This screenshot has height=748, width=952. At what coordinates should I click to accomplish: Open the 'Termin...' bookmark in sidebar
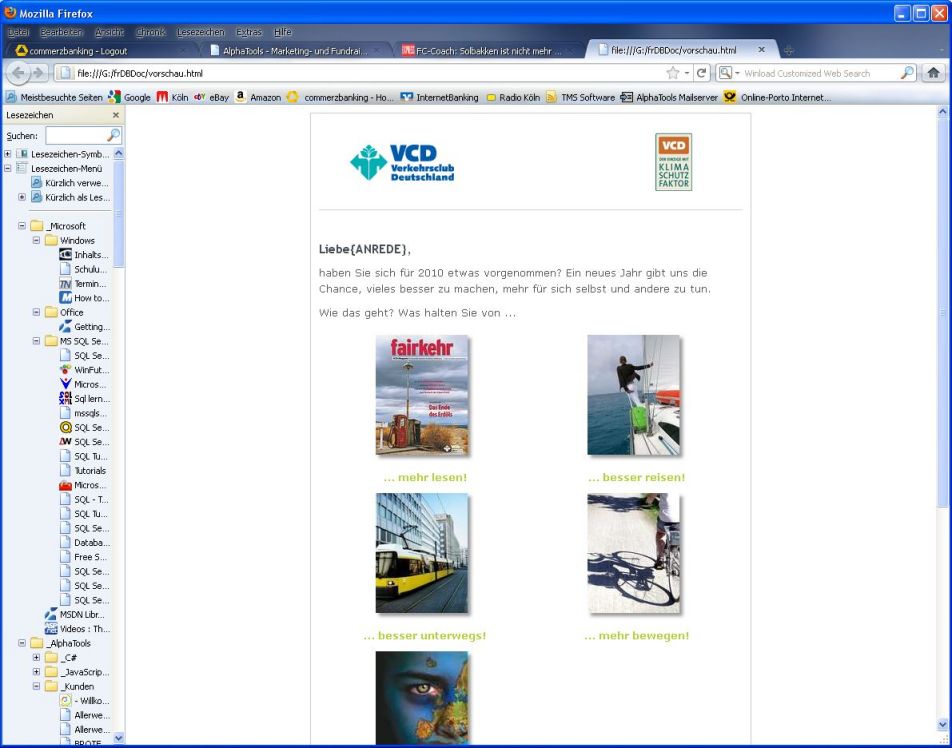pos(84,284)
